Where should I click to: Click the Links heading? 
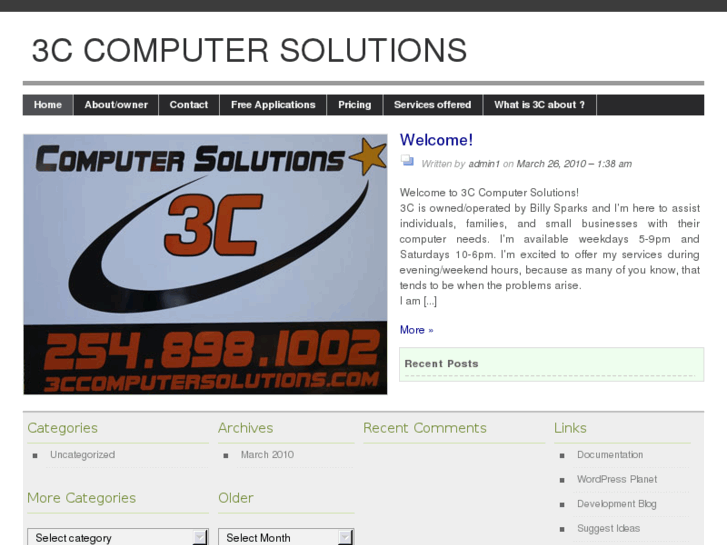570,428
